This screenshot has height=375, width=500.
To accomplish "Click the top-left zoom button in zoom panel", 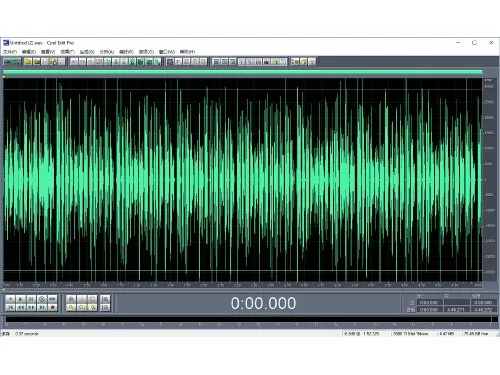I will point(71,299).
